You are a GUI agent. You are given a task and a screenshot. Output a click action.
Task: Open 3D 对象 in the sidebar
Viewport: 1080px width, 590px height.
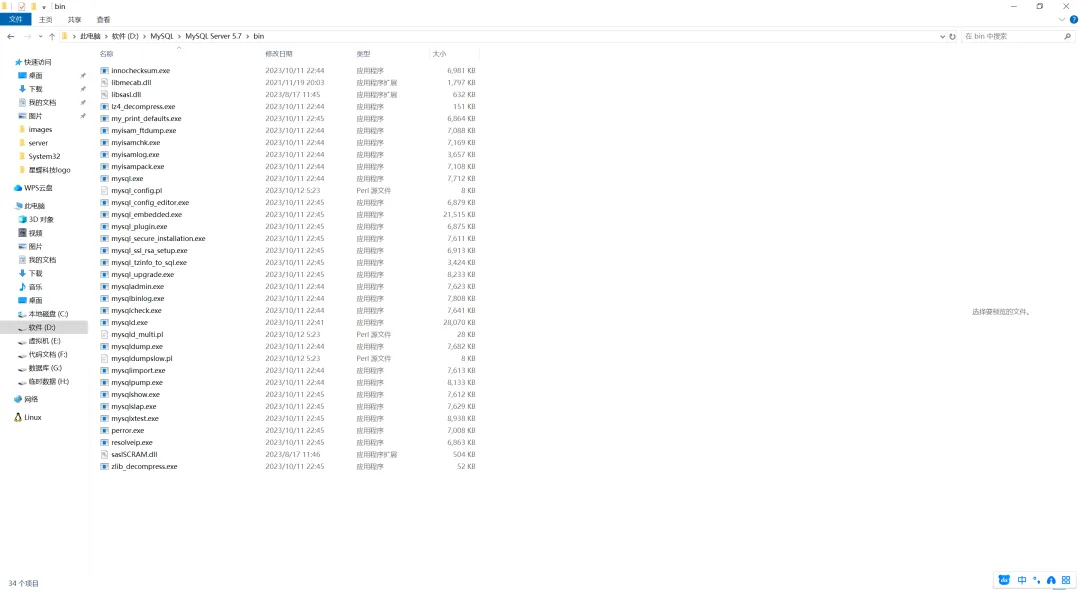point(41,220)
